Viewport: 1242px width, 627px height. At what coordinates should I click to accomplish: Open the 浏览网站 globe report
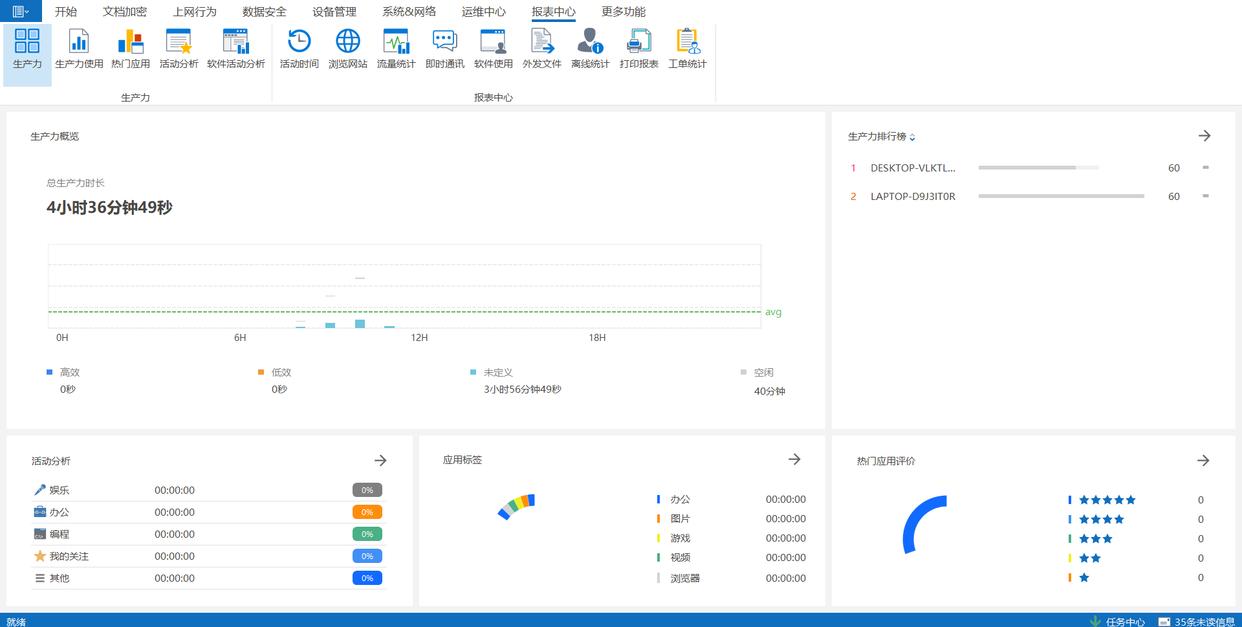click(348, 48)
